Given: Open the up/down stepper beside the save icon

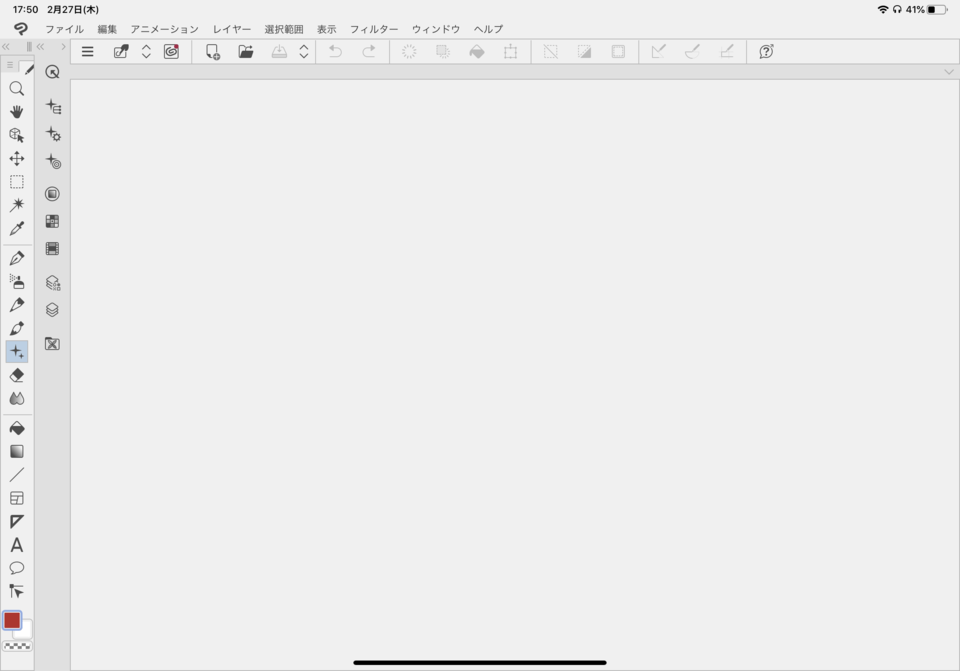Looking at the screenshot, I should [304, 52].
